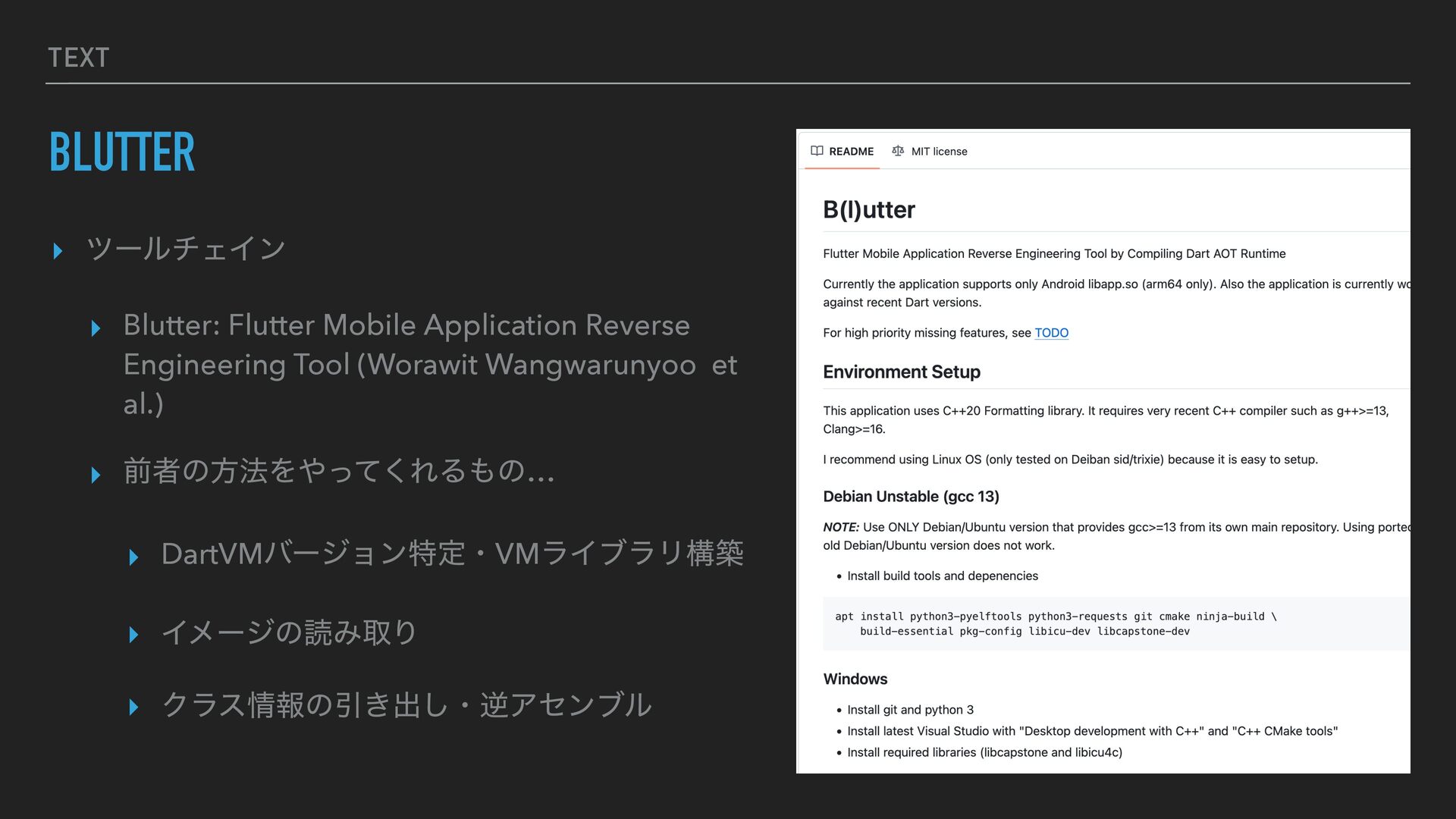Switch to the MIT license tab
Image resolution: width=1456 pixels, height=819 pixels.
click(939, 152)
